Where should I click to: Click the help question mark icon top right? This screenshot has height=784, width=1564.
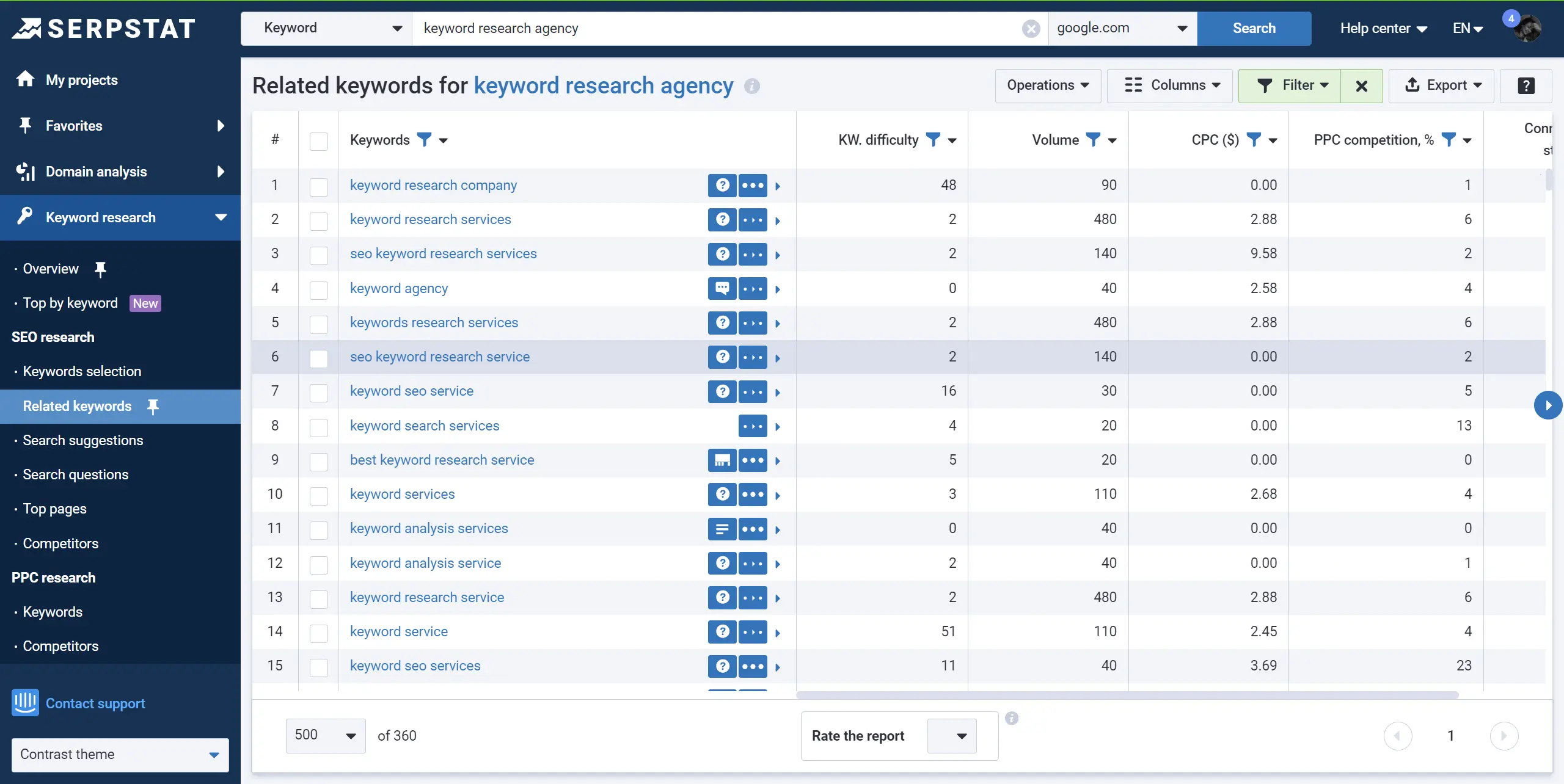pyautogui.click(x=1526, y=85)
